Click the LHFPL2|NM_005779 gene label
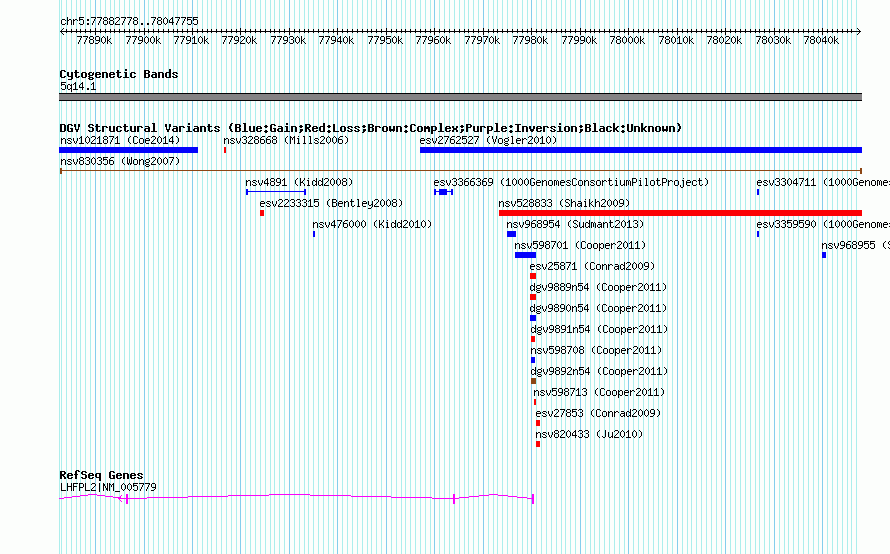Screen dimensions: 890x554 (108, 487)
